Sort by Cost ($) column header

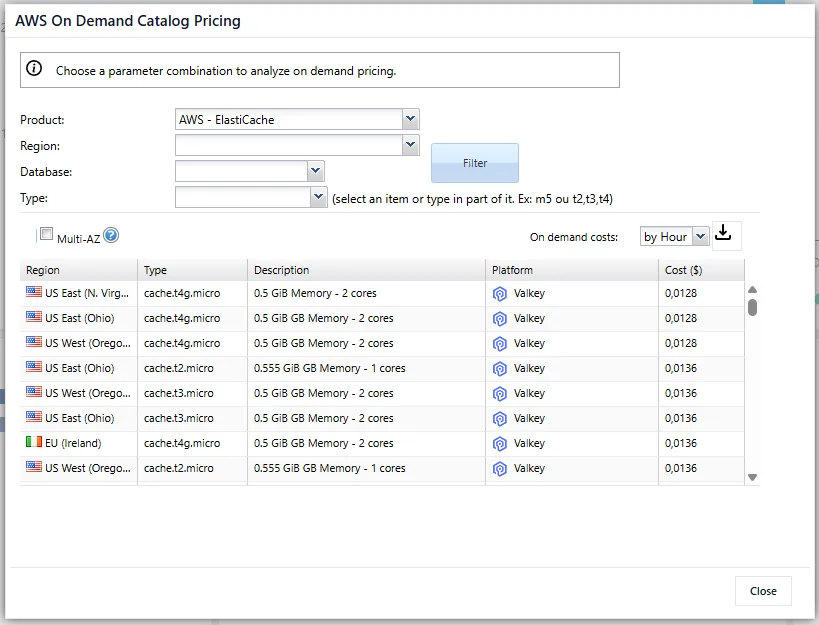pos(701,270)
